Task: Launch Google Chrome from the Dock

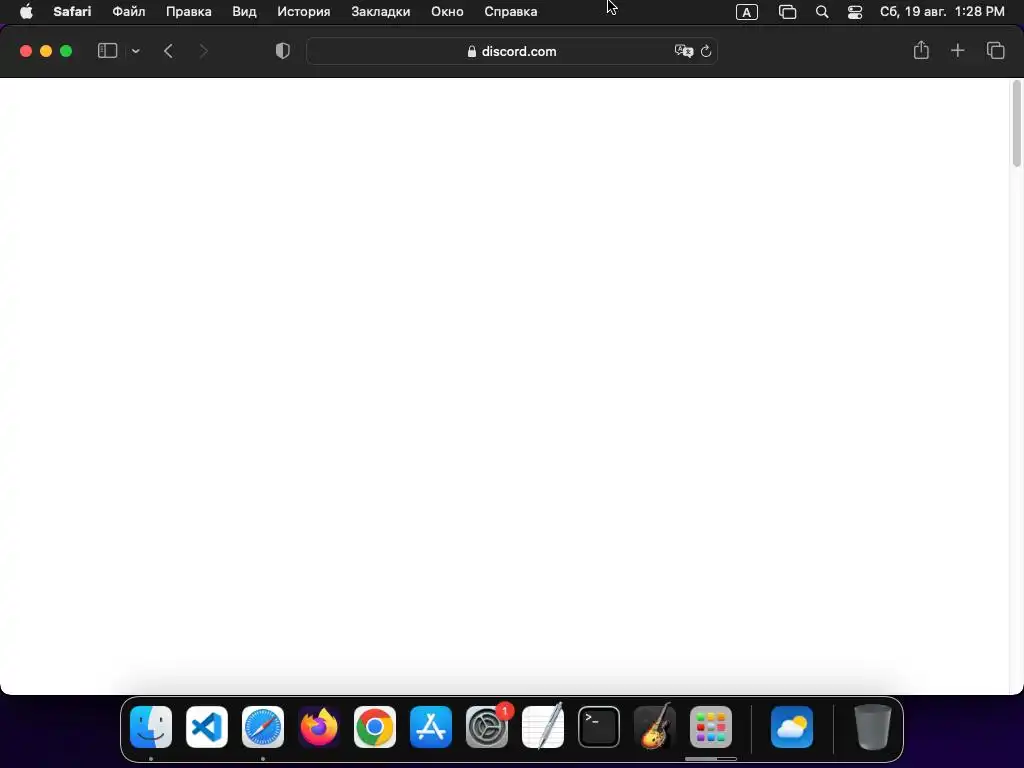Action: [x=375, y=727]
